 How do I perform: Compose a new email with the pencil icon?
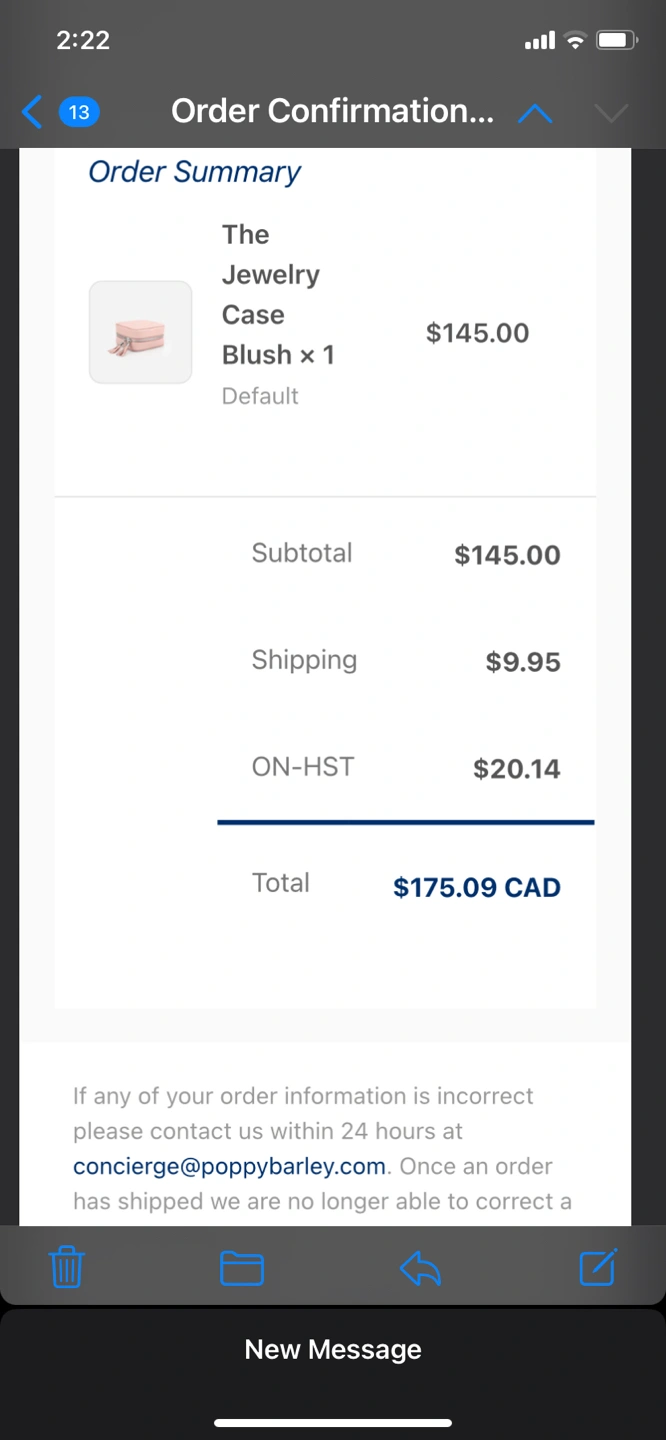(598, 1268)
